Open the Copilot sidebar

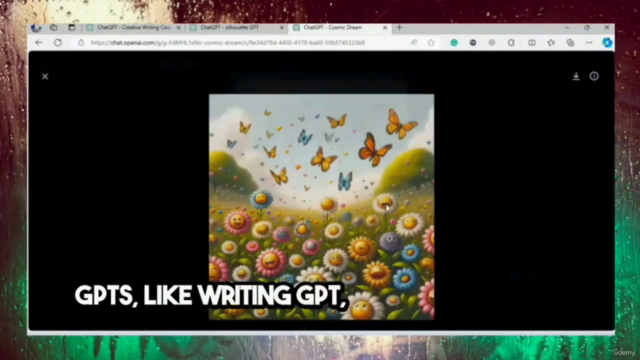607,42
